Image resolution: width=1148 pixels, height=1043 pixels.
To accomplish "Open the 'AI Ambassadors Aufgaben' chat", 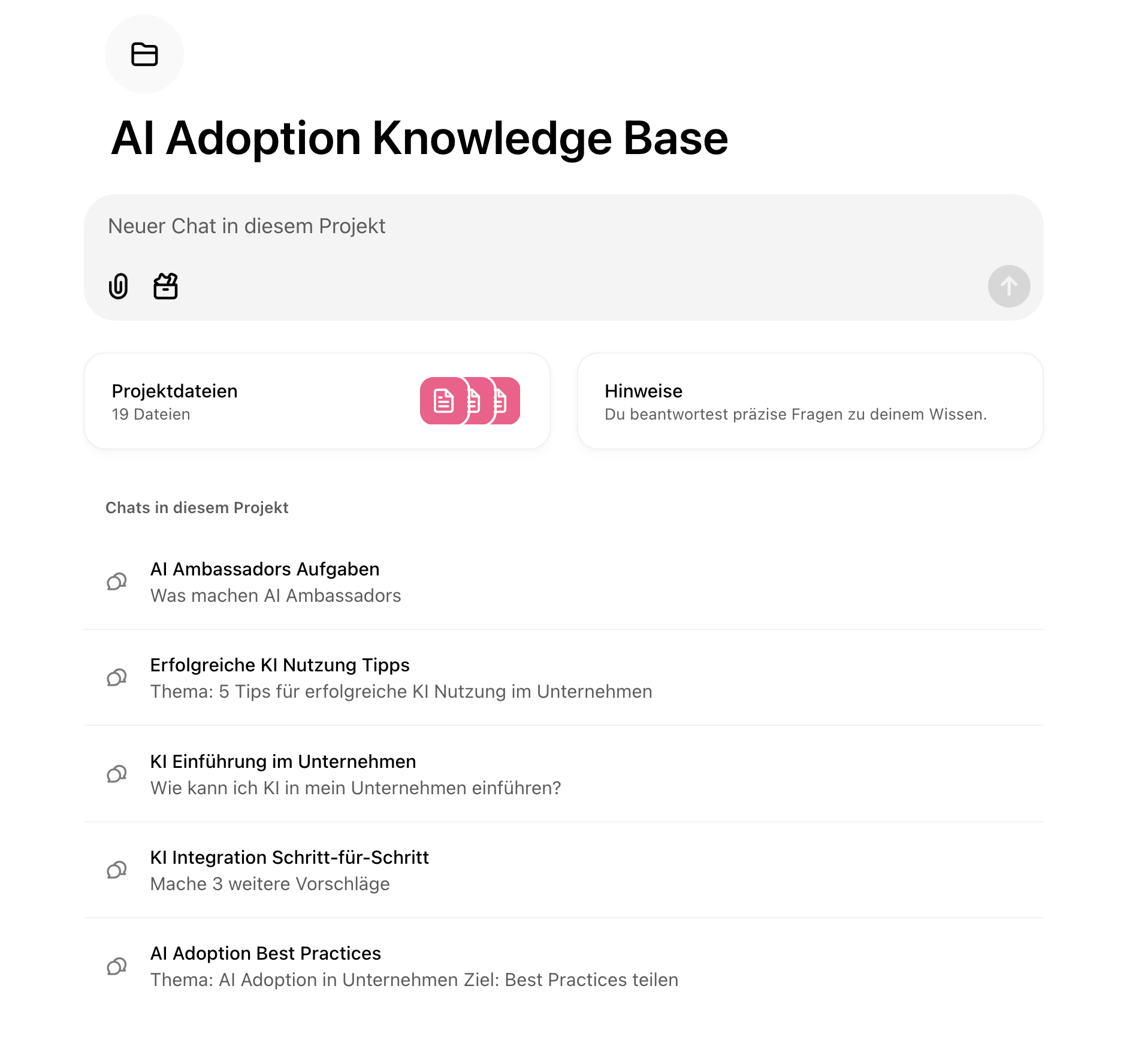I will coord(265,569).
